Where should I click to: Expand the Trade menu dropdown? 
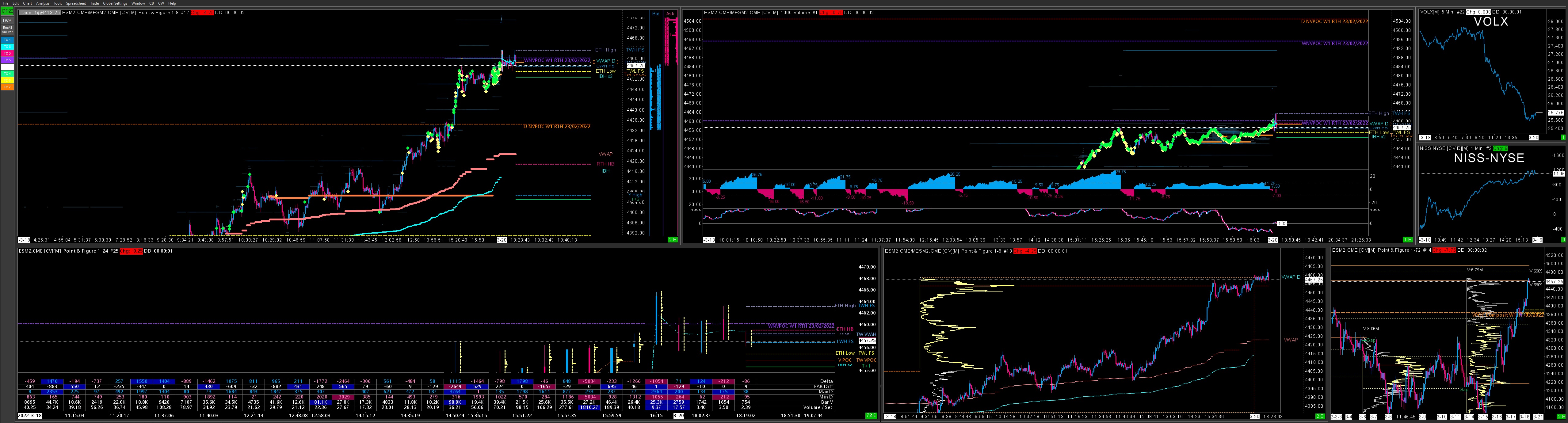[94, 3]
